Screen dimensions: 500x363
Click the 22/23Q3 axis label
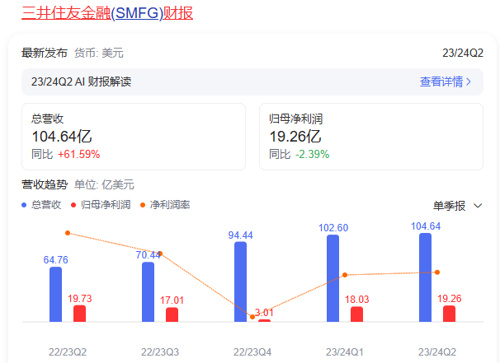[x=160, y=352]
